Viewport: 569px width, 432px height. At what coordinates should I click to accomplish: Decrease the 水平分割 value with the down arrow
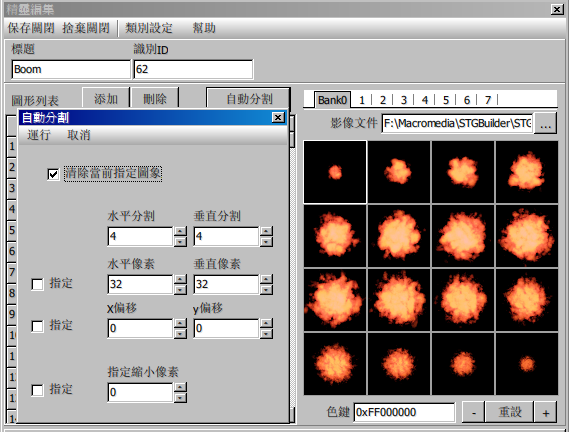click(x=180, y=241)
